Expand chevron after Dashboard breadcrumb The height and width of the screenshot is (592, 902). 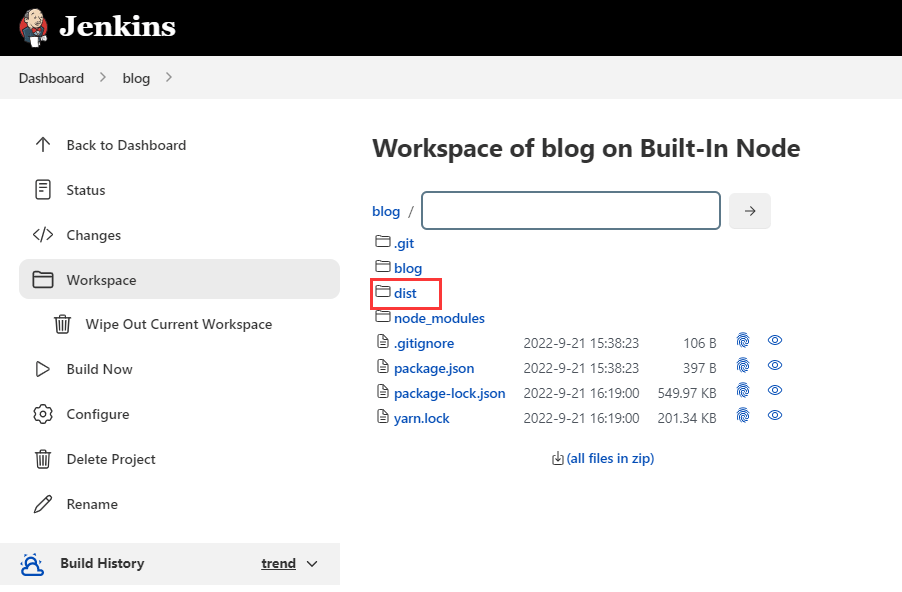pyautogui.click(x=103, y=77)
